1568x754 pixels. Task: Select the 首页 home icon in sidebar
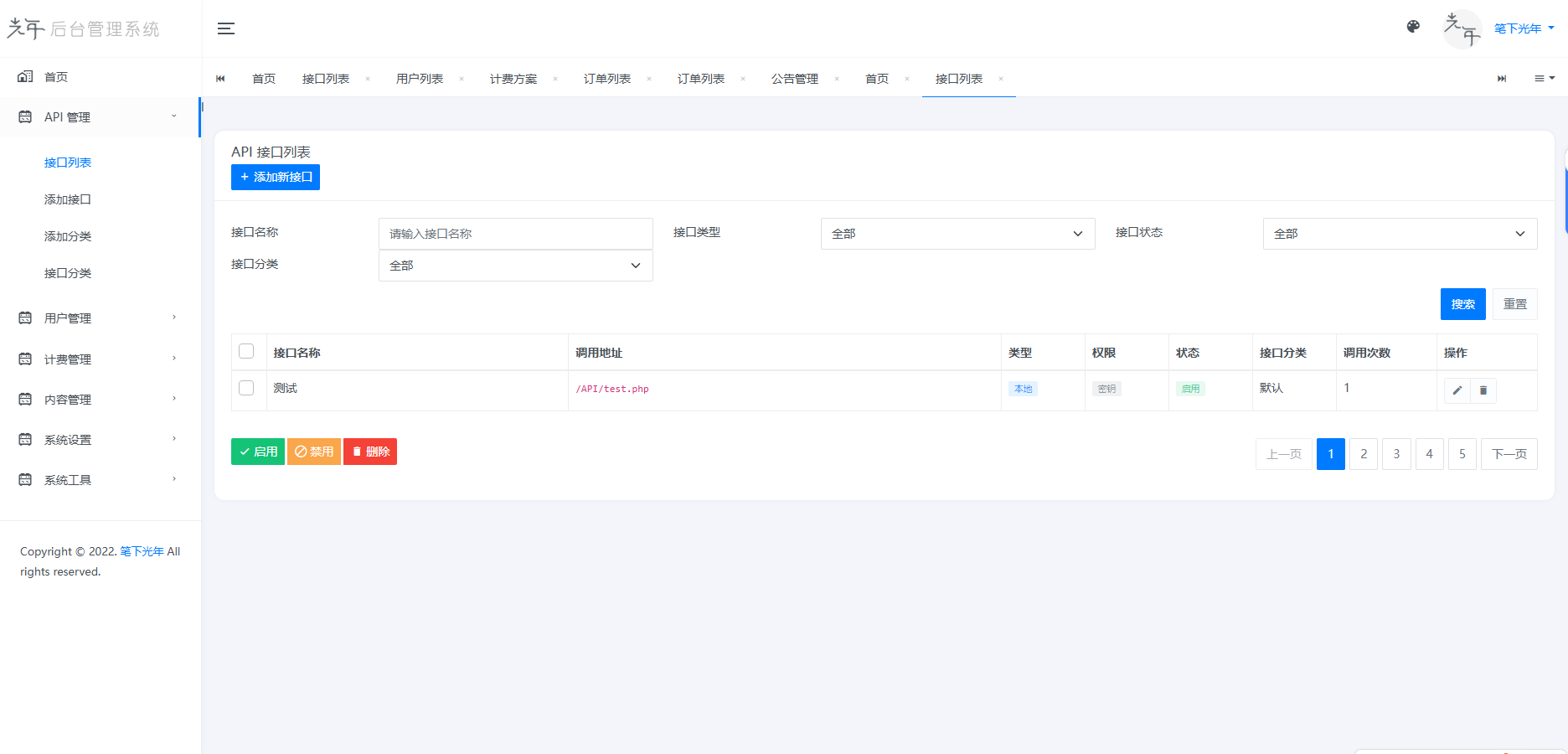click(25, 76)
